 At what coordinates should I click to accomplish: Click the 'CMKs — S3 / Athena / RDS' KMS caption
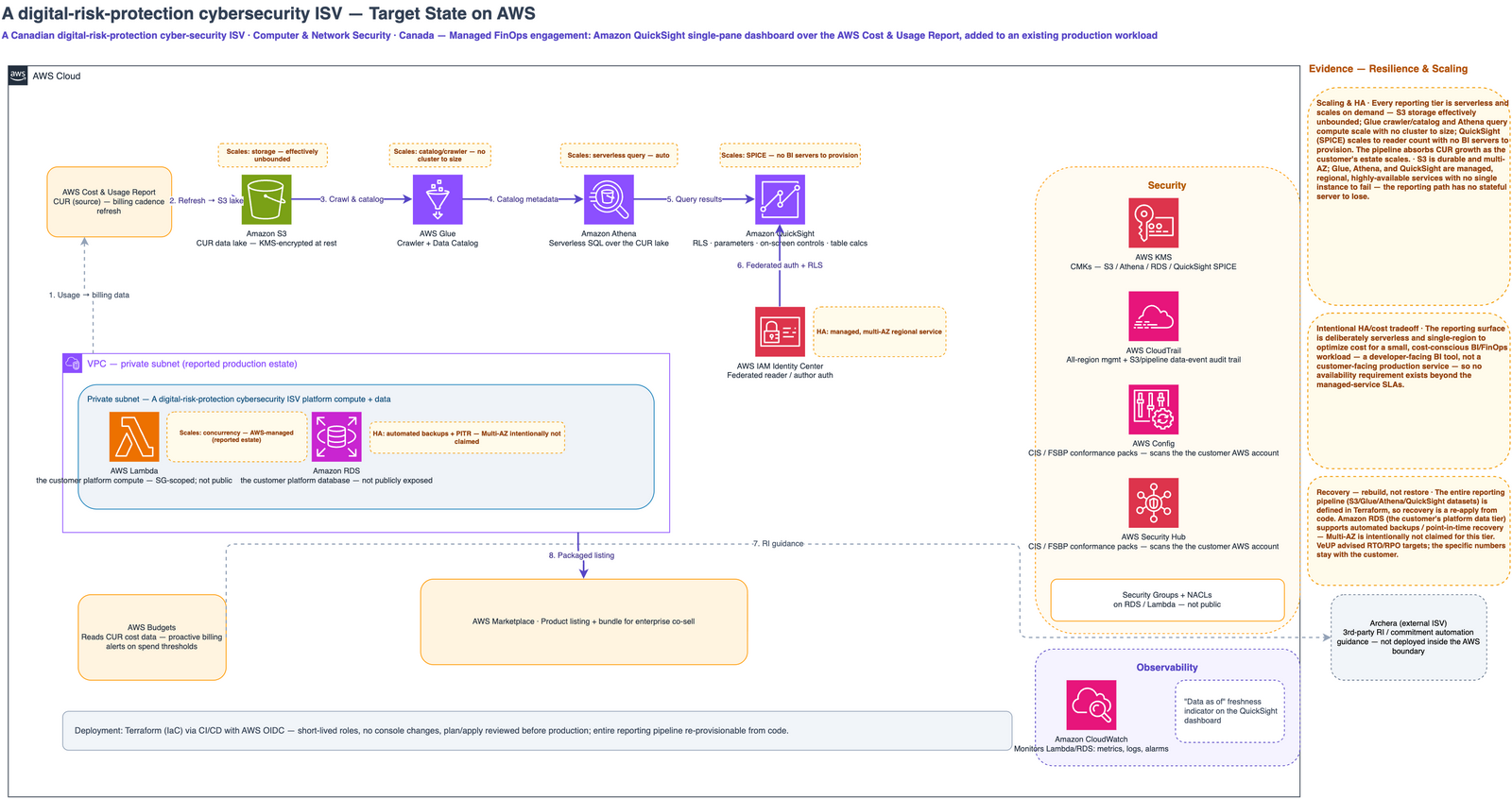click(1153, 266)
